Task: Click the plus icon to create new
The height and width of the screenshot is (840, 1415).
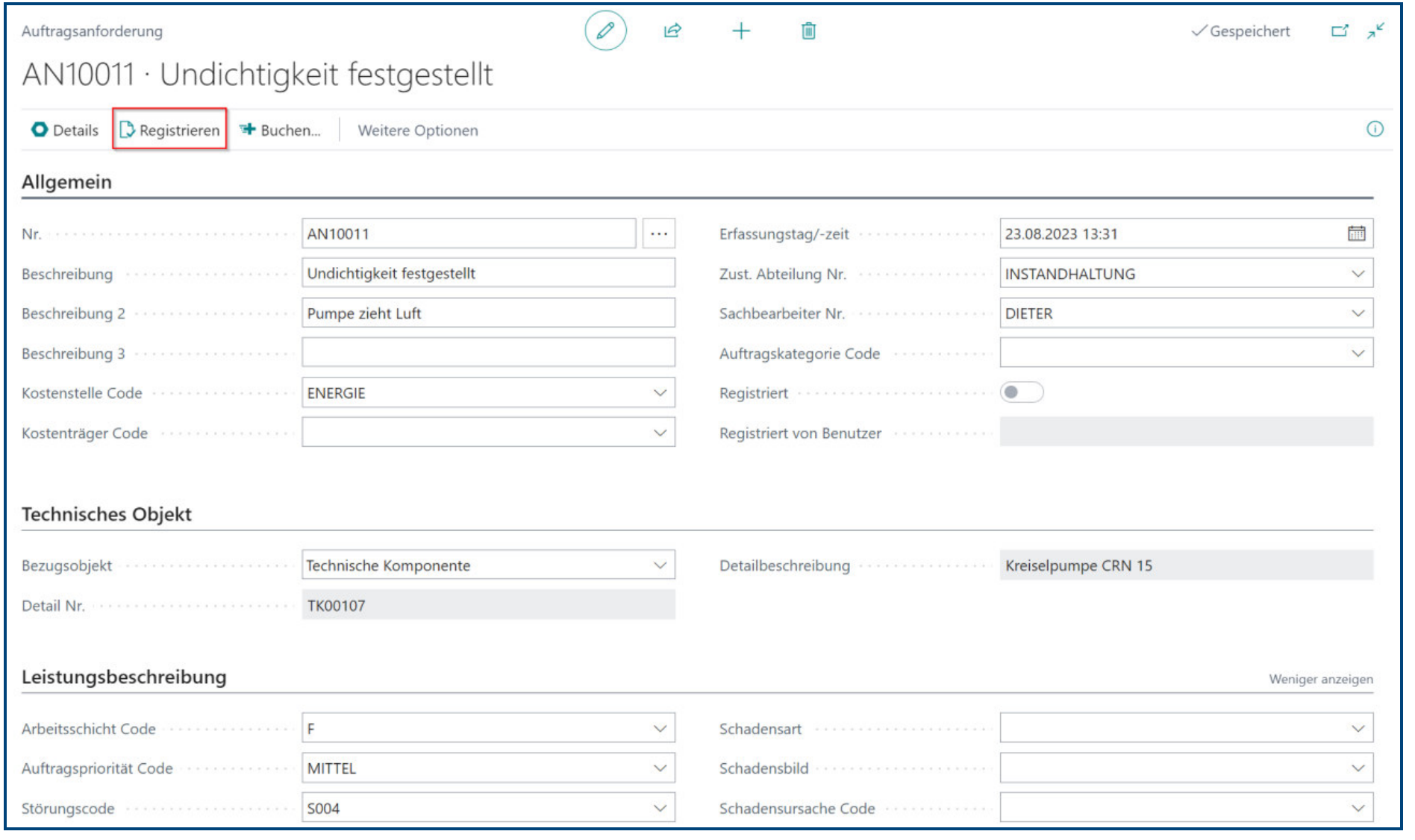Action: pyautogui.click(x=740, y=31)
